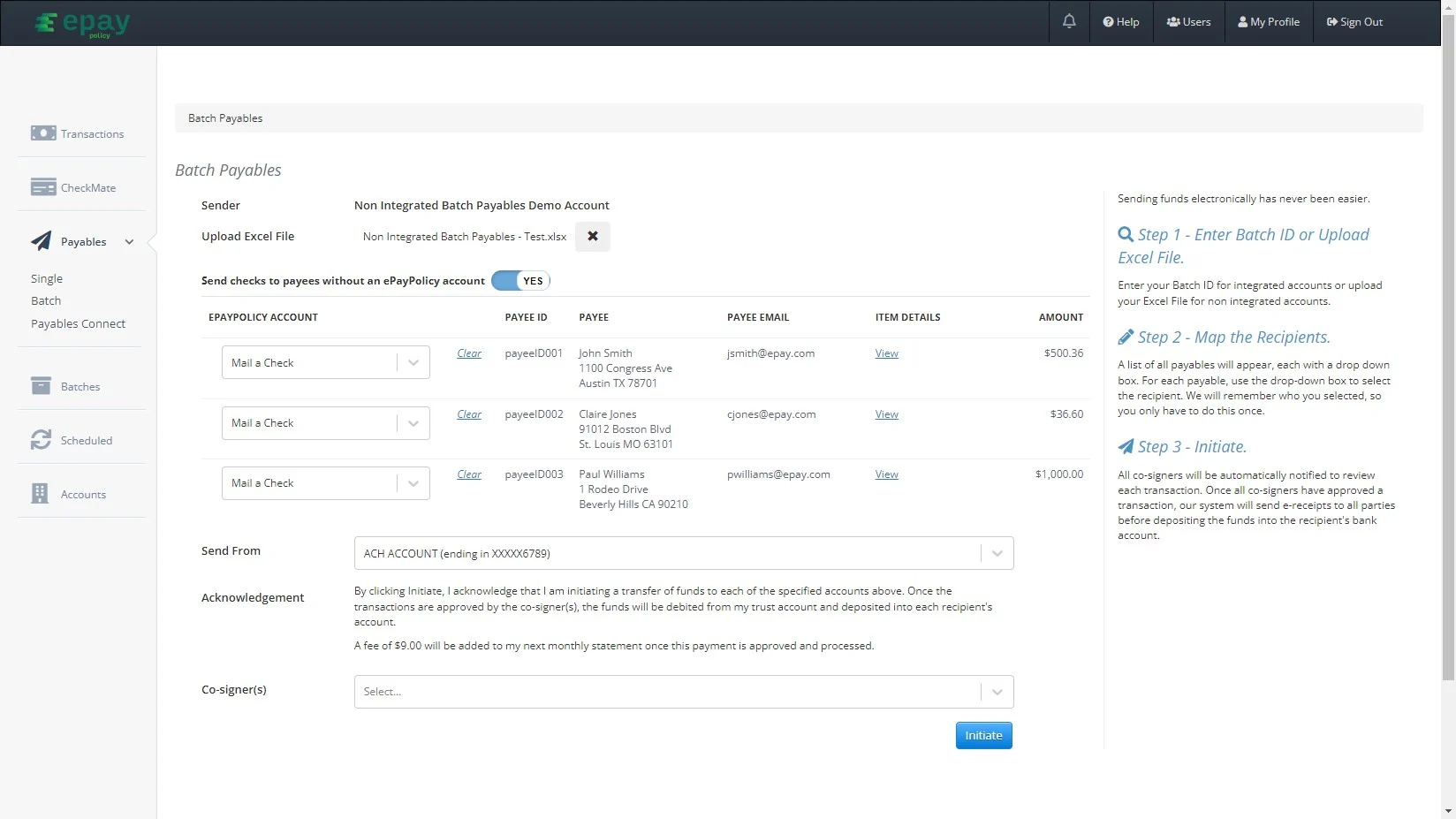This screenshot has width=1456, height=819.
Task: Click the cjones@epay.com email
Action: (771, 414)
